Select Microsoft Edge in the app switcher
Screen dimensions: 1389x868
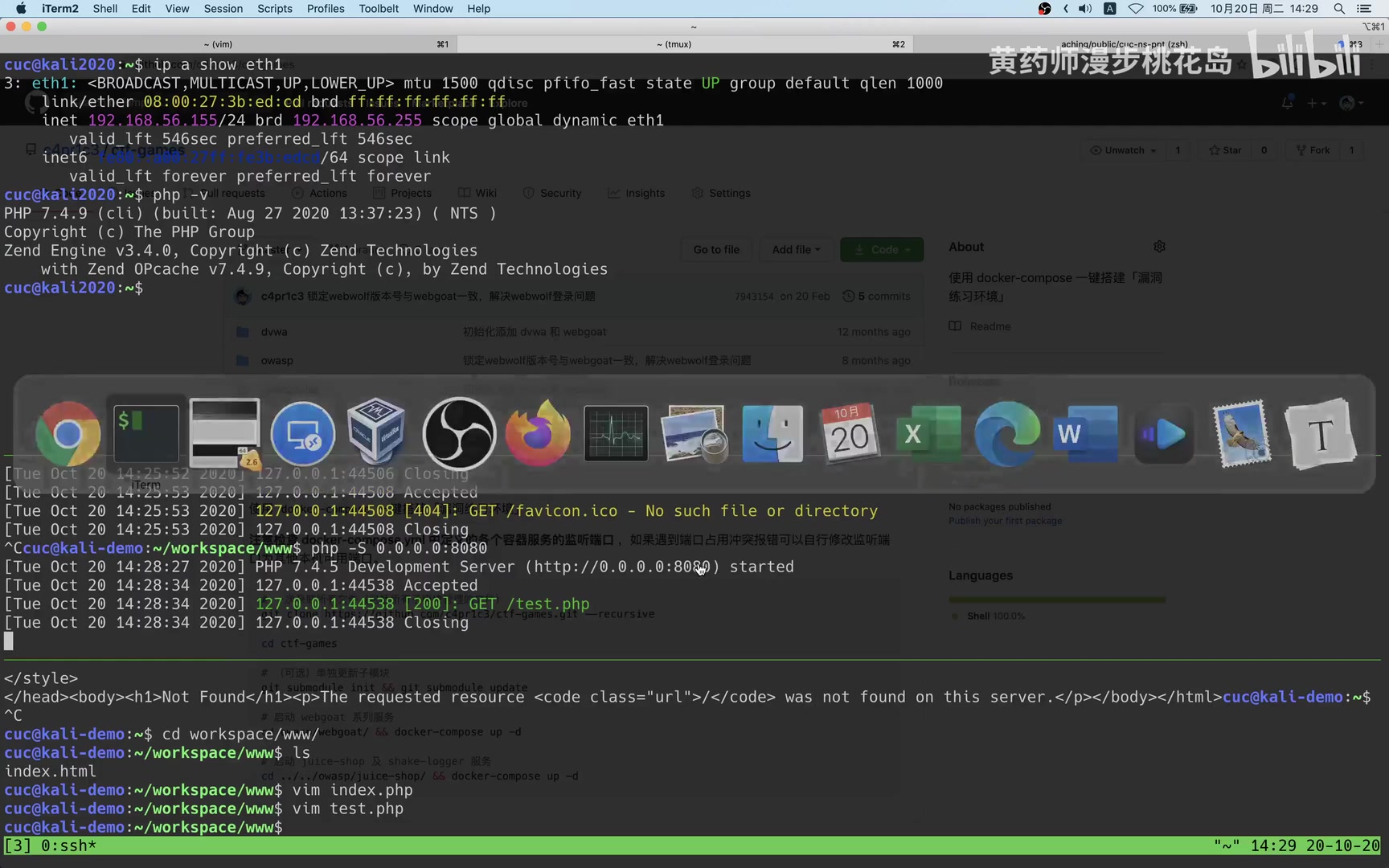[1008, 434]
